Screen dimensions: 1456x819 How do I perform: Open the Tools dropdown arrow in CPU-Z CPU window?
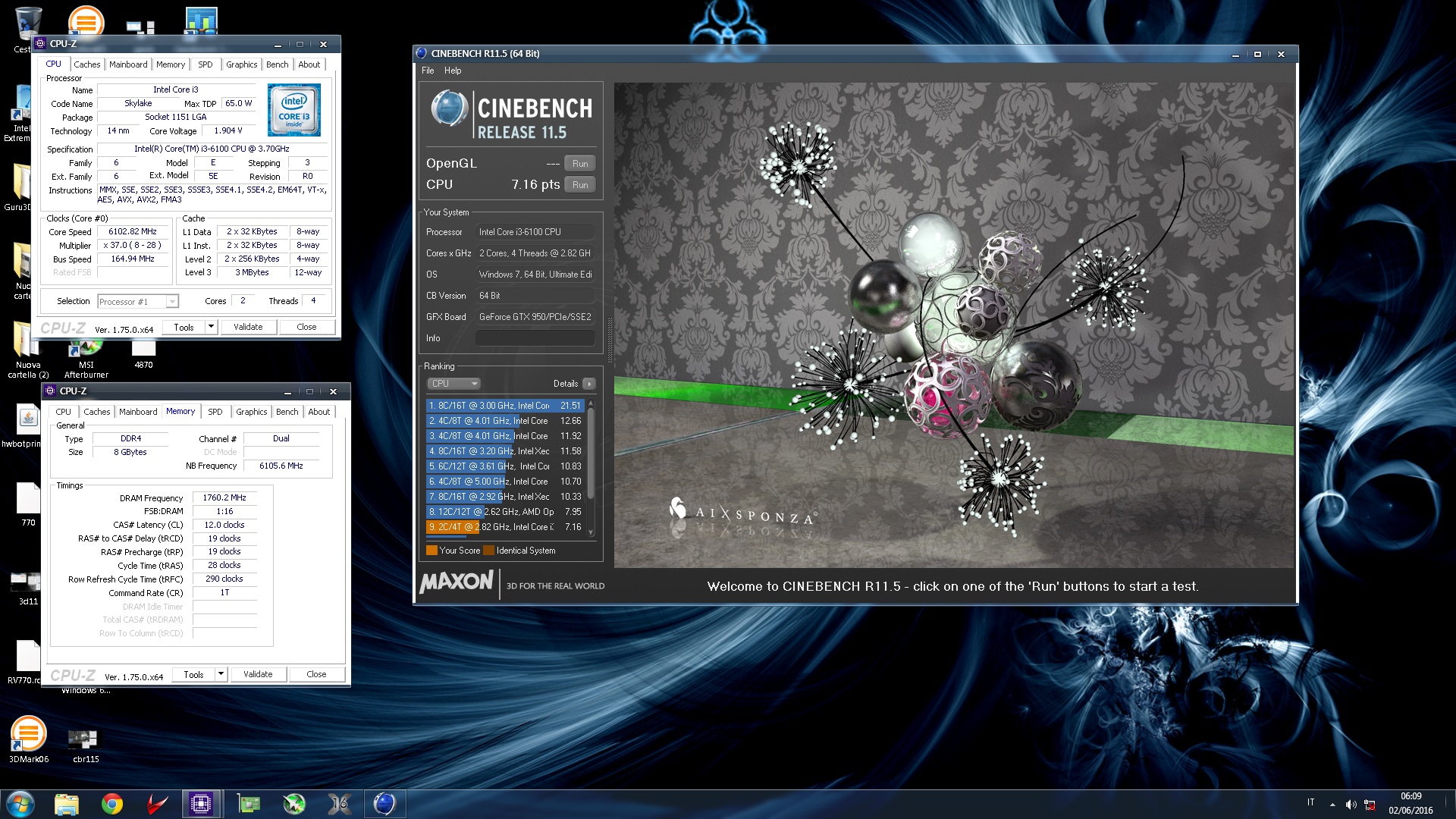pyautogui.click(x=211, y=327)
